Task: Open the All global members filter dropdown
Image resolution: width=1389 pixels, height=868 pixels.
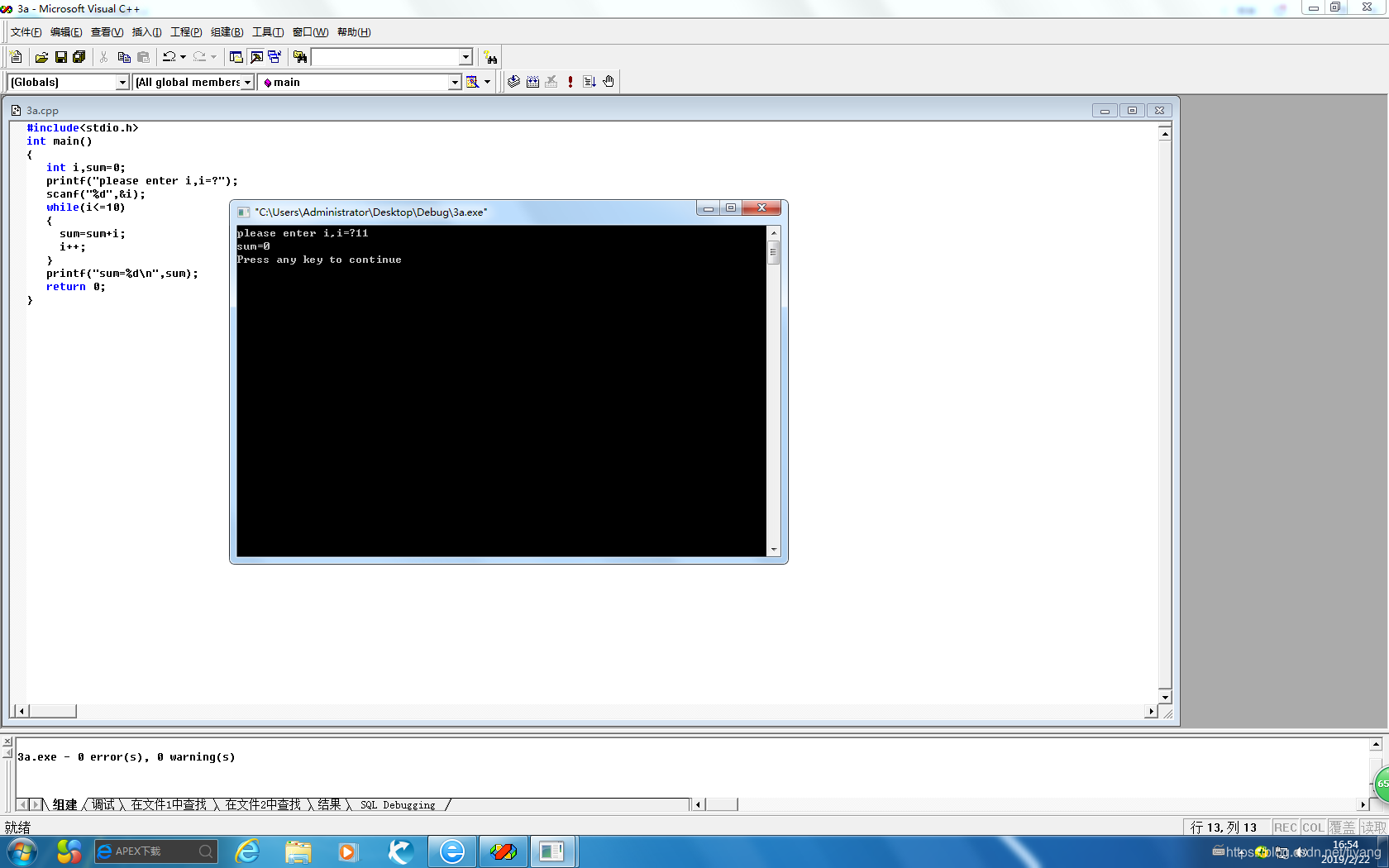Action: 246,82
